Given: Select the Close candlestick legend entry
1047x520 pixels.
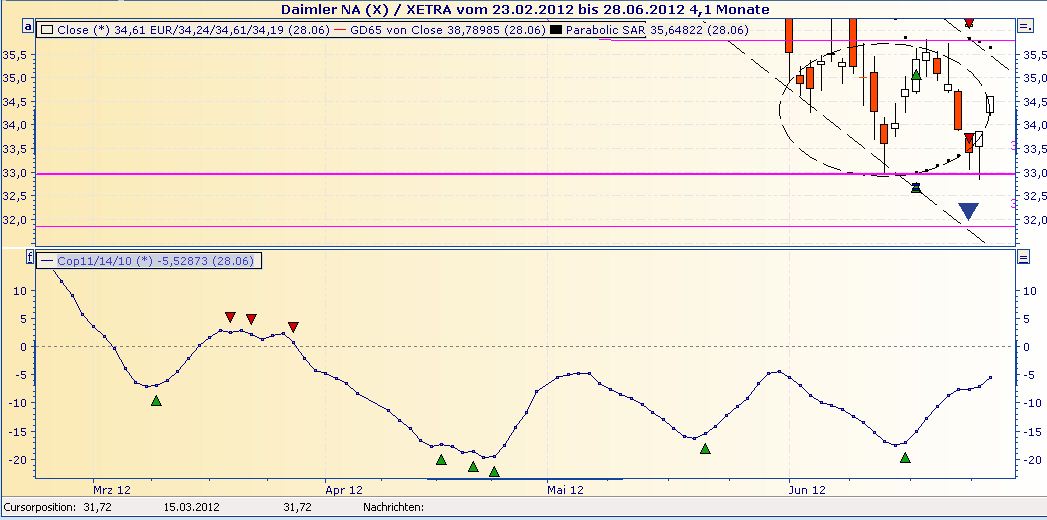Looking at the screenshot, I should 186,30.
